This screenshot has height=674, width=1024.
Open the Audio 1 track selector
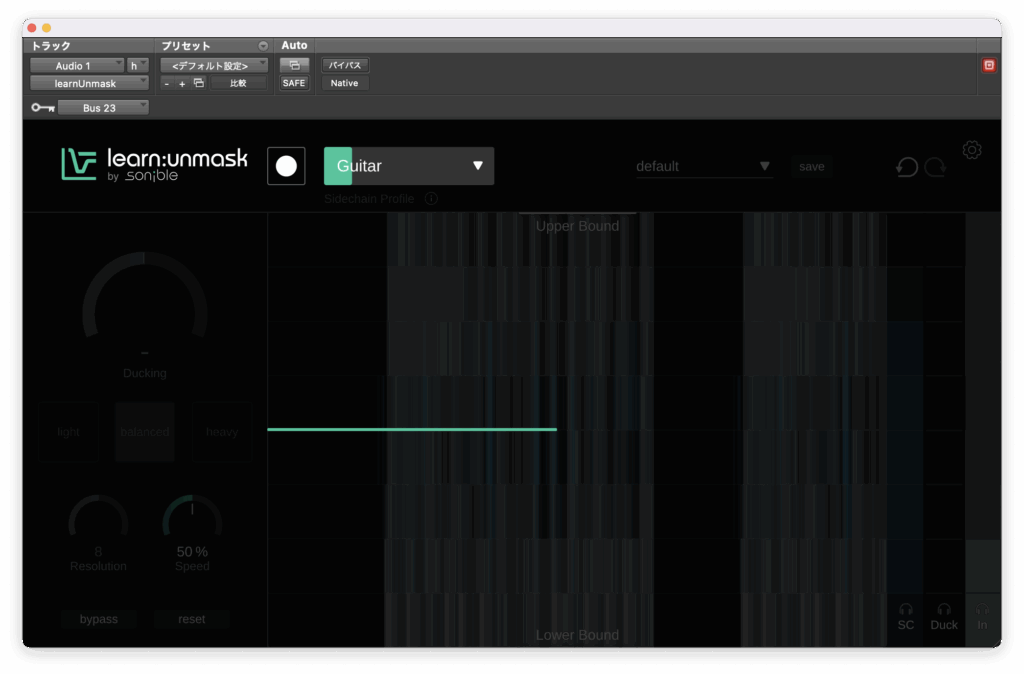coord(77,65)
